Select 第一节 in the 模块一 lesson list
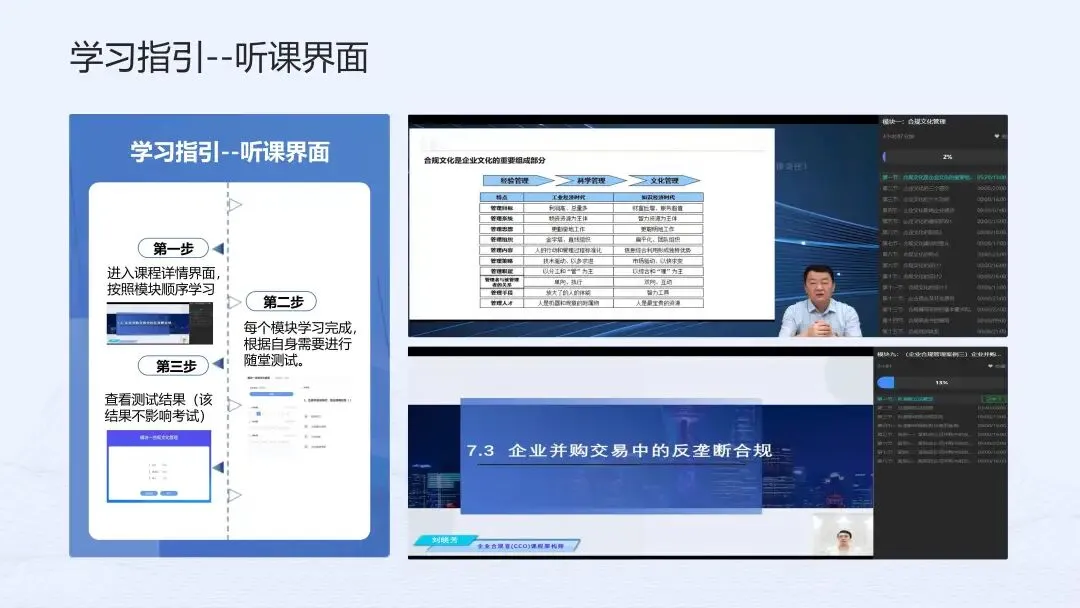Screen dimensions: 1080x608 pyautogui.click(x=944, y=178)
